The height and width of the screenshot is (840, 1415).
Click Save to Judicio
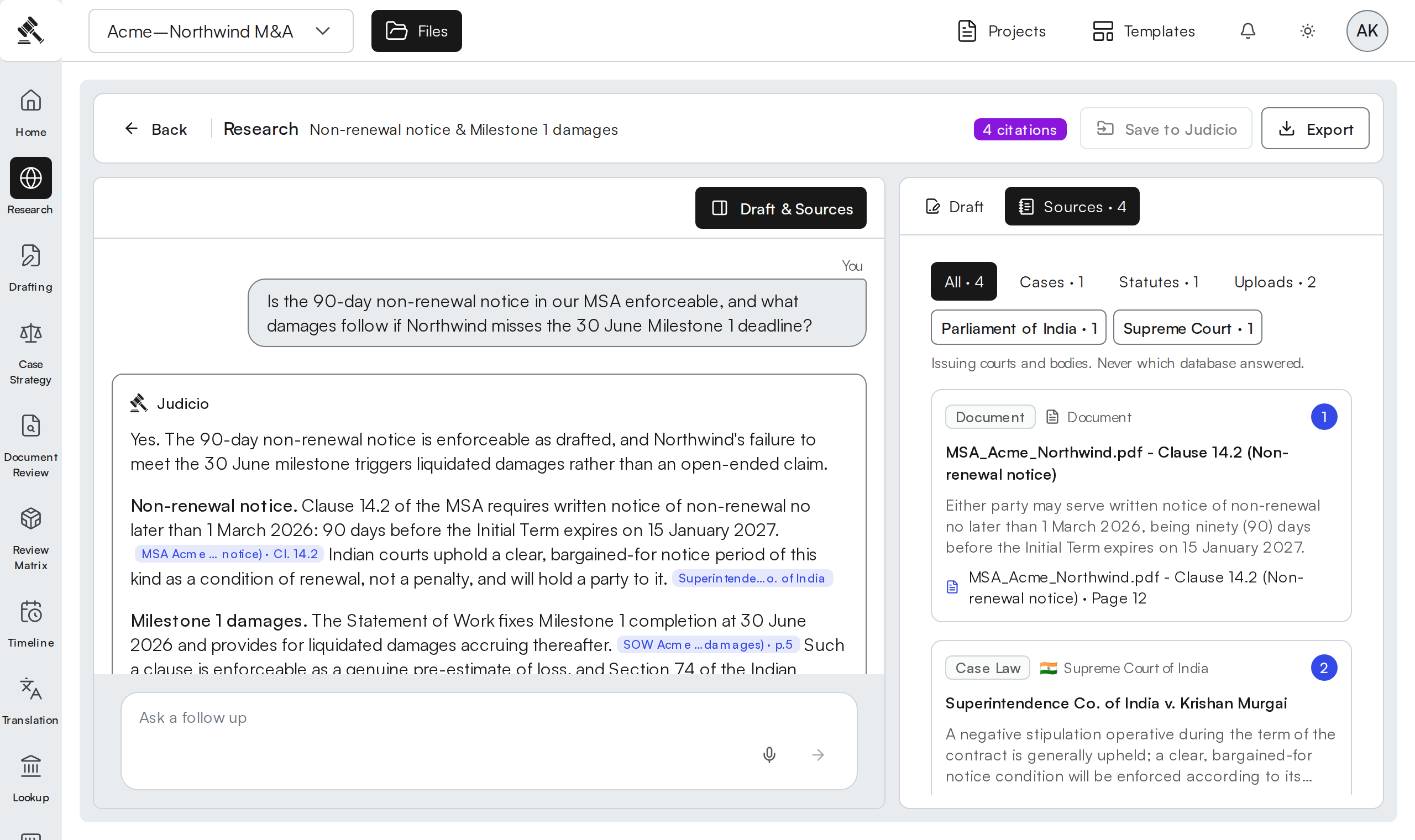coord(1166,129)
